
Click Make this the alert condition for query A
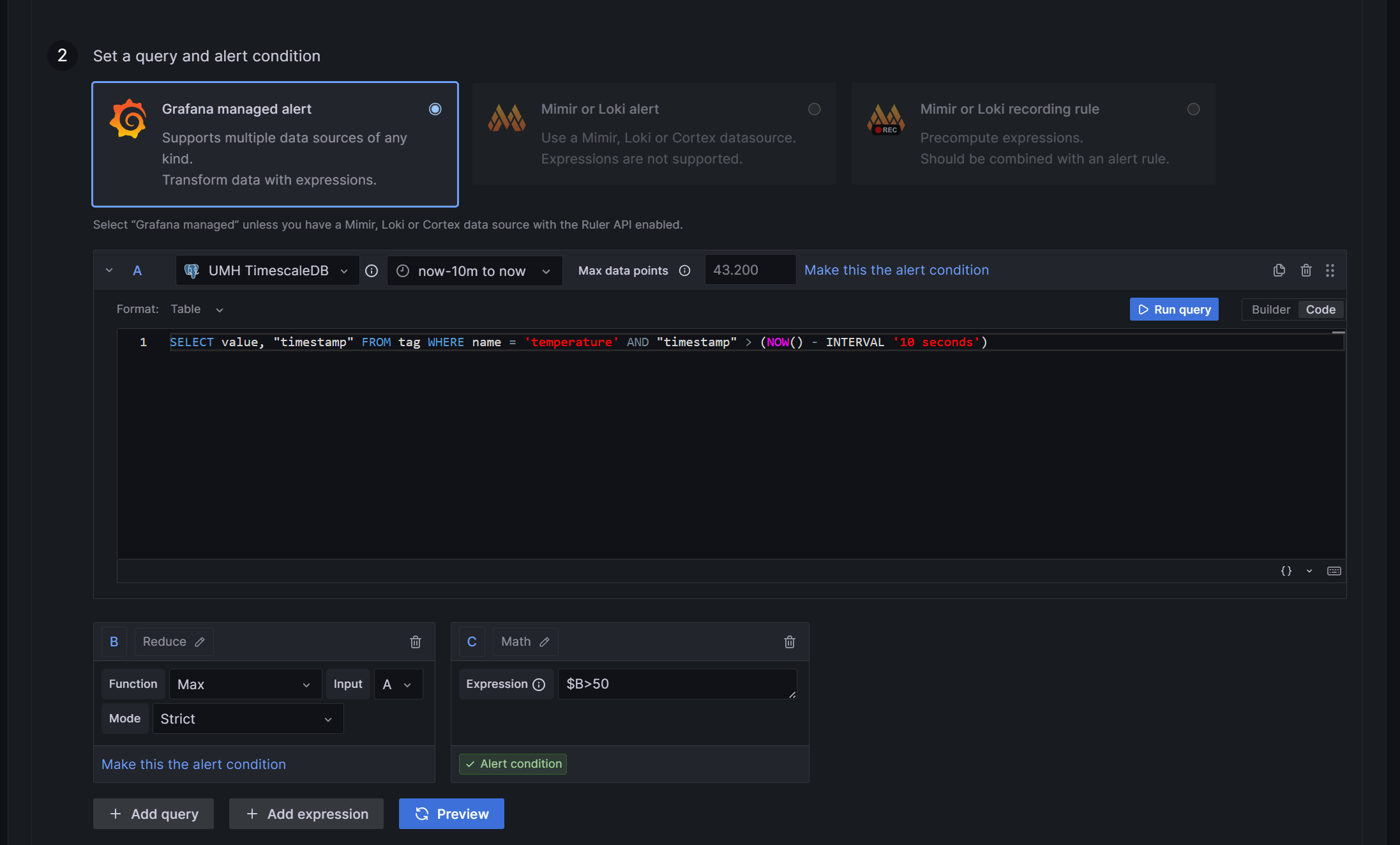[896, 270]
